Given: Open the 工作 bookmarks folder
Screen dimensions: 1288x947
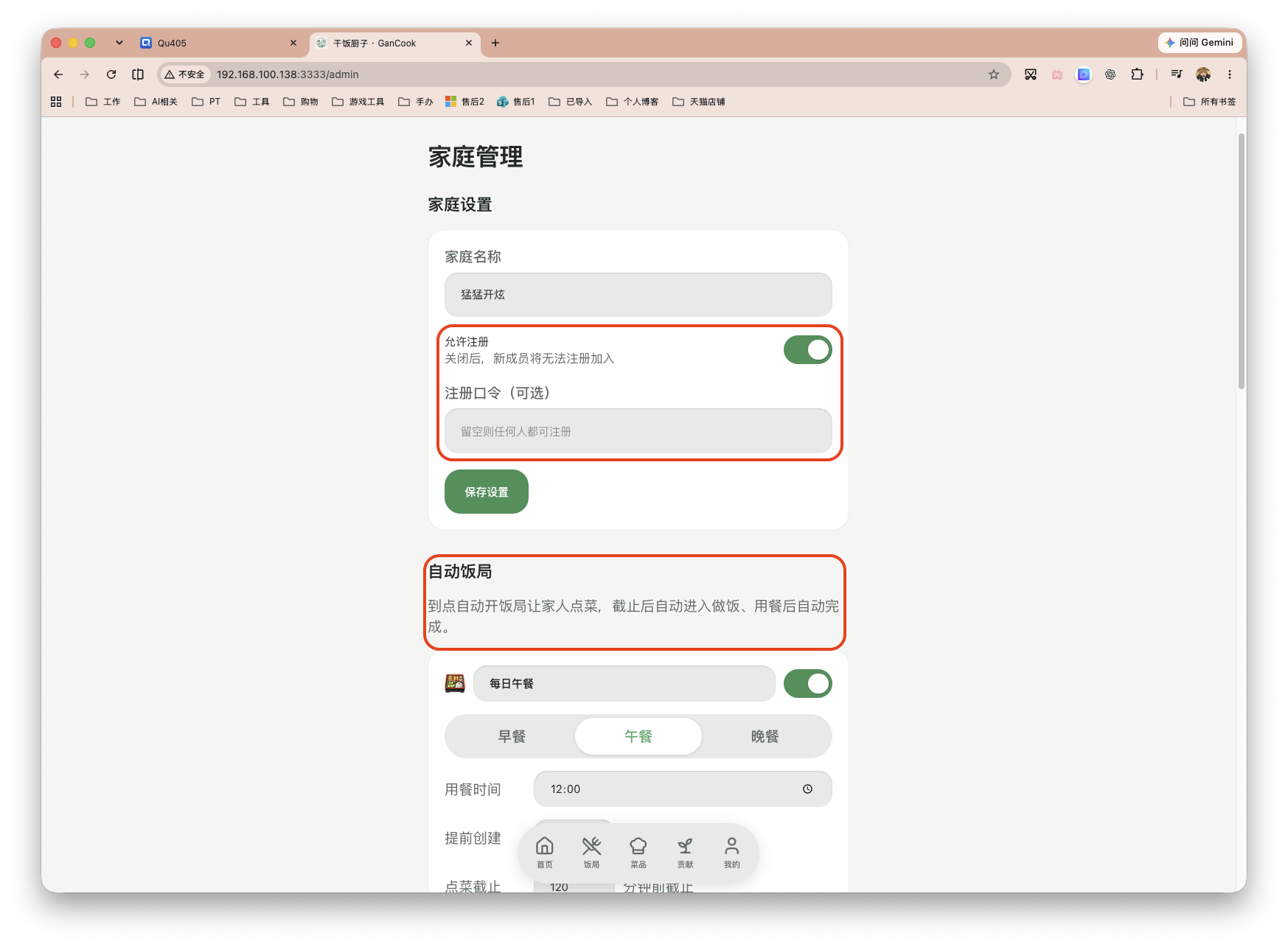Looking at the screenshot, I should click(x=103, y=102).
